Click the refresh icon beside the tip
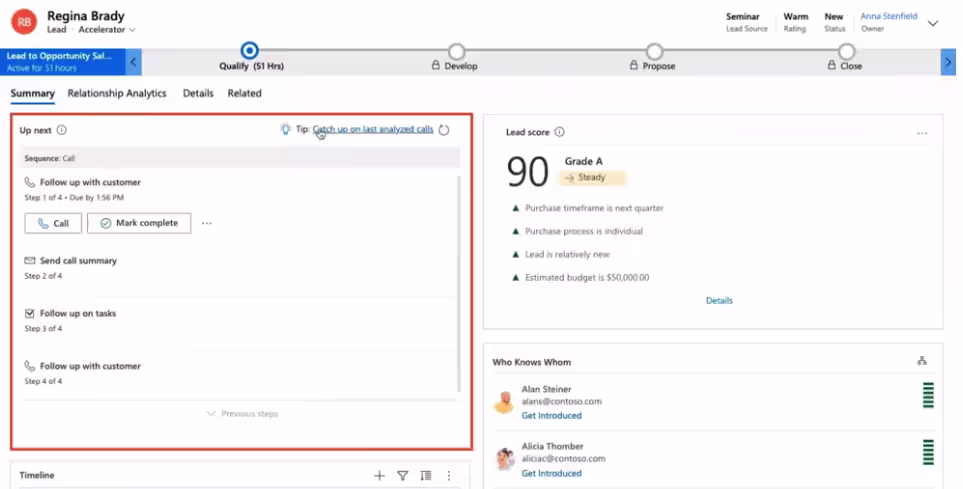Image resolution: width=963 pixels, height=489 pixels. click(444, 130)
